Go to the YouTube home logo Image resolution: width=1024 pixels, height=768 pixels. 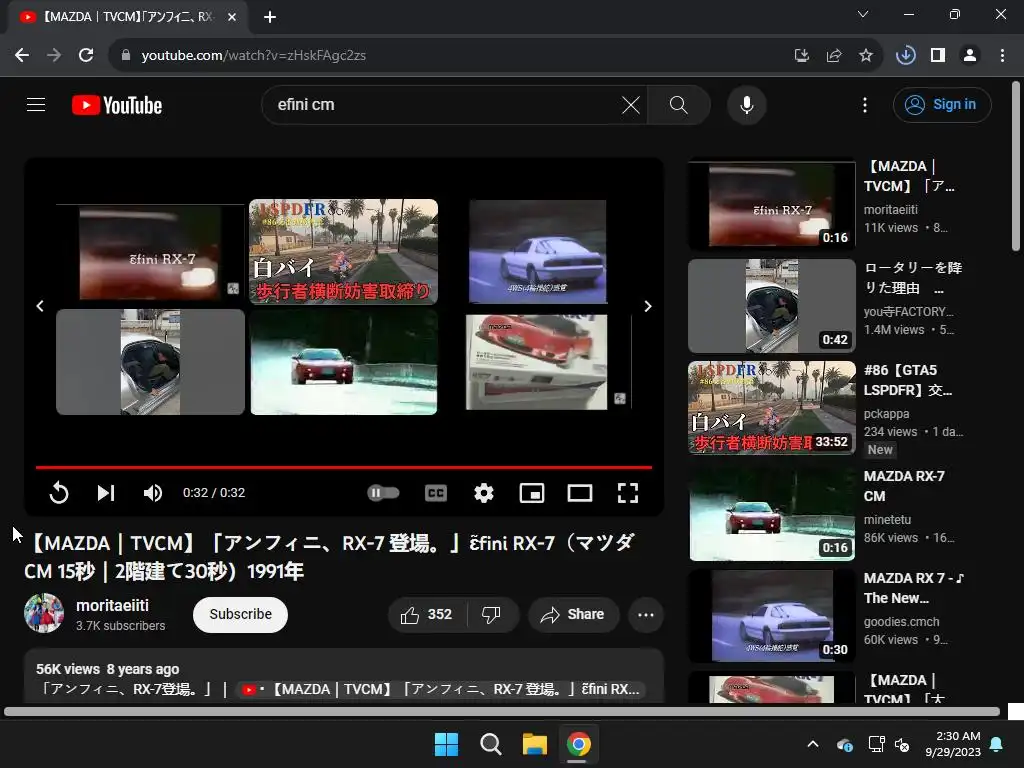tap(117, 105)
